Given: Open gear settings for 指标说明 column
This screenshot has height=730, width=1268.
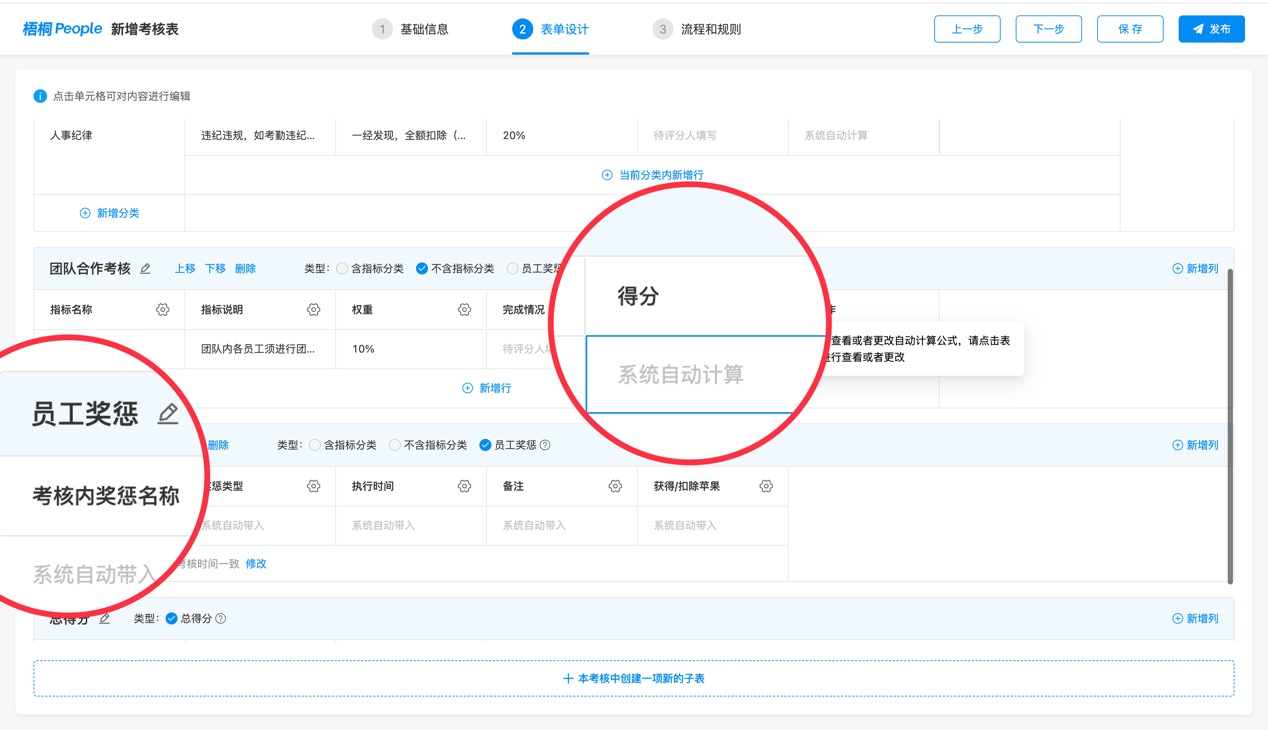Looking at the screenshot, I should tap(313, 310).
